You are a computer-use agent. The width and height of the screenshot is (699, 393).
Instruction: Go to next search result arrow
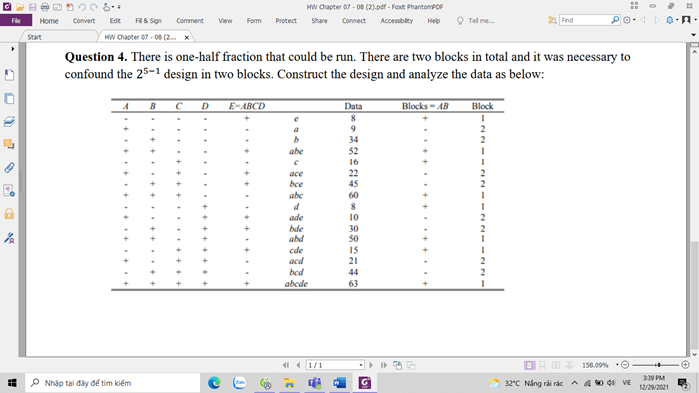click(656, 20)
